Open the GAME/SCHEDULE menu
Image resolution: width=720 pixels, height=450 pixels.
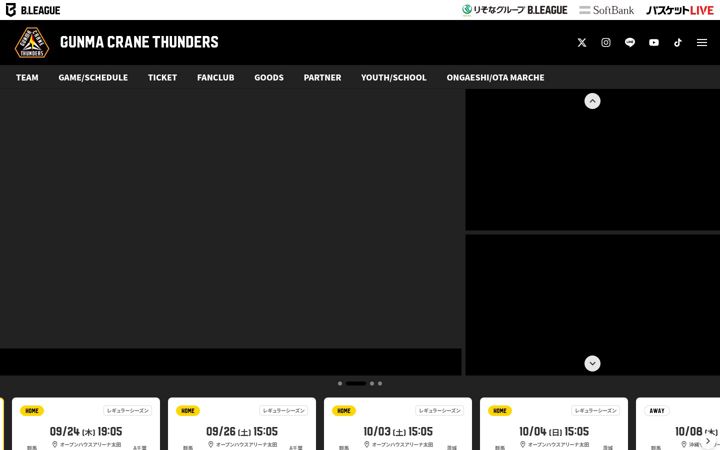click(93, 77)
